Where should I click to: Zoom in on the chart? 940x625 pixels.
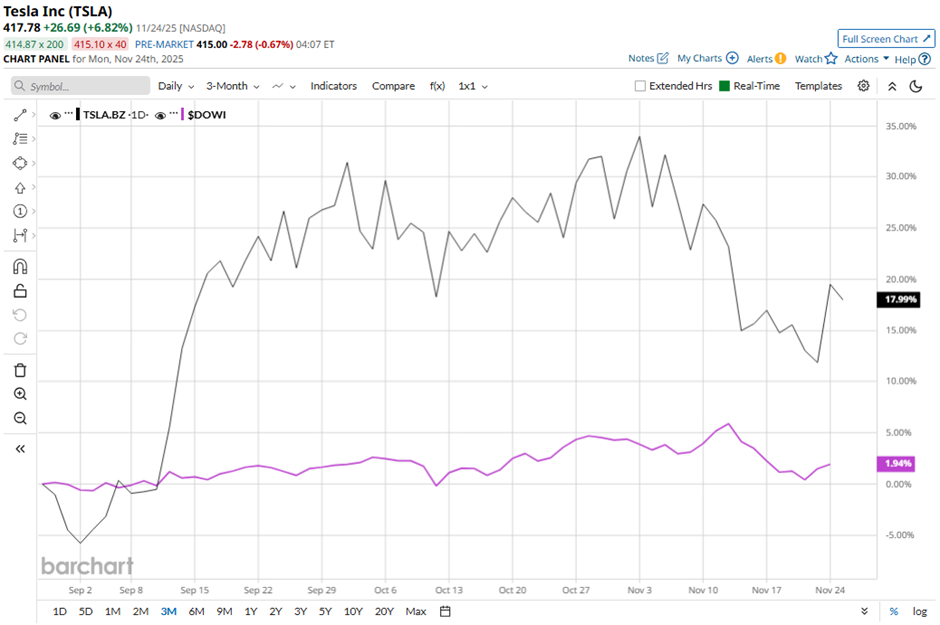click(20, 394)
